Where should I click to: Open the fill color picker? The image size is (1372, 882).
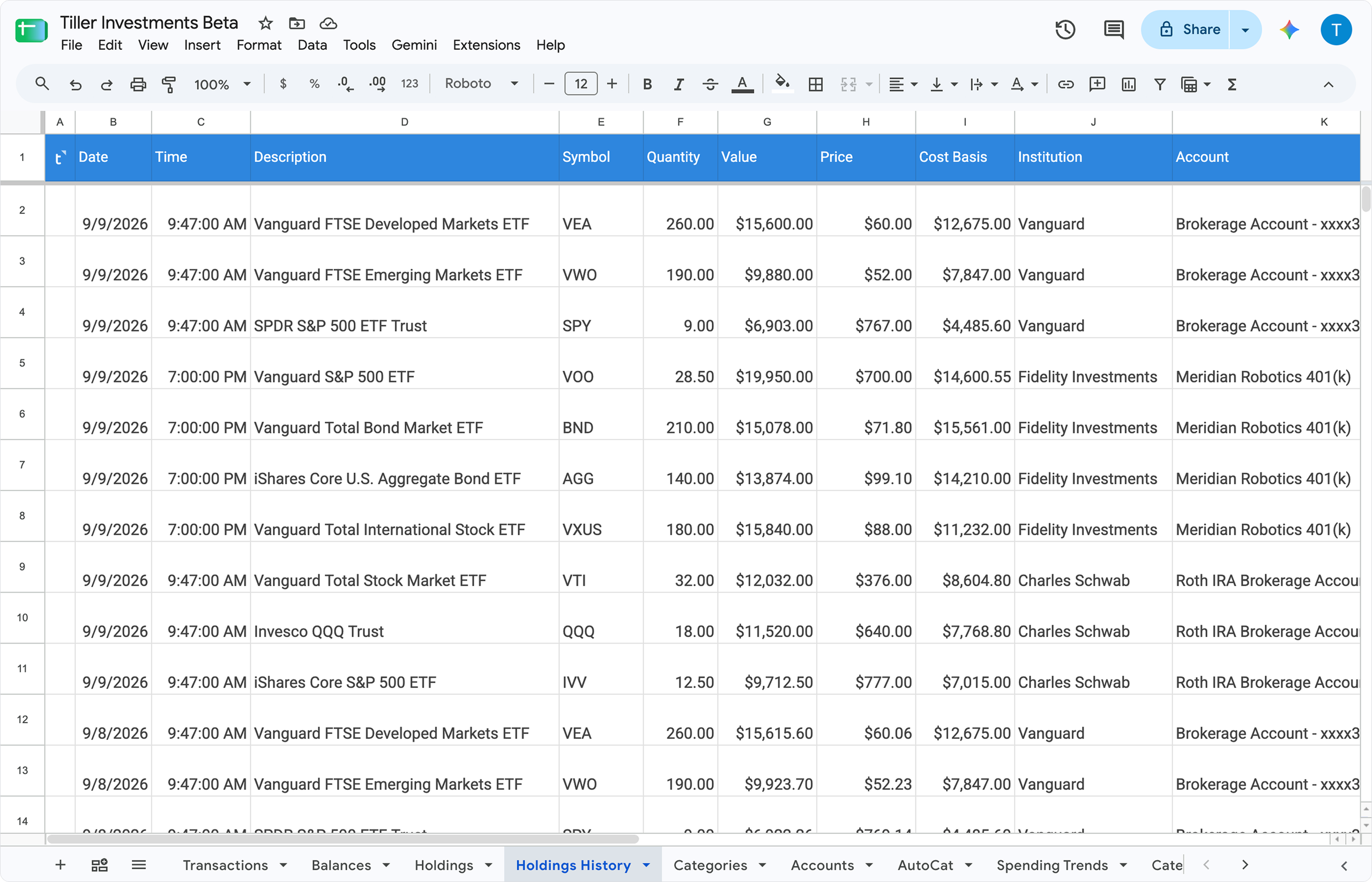(x=782, y=84)
